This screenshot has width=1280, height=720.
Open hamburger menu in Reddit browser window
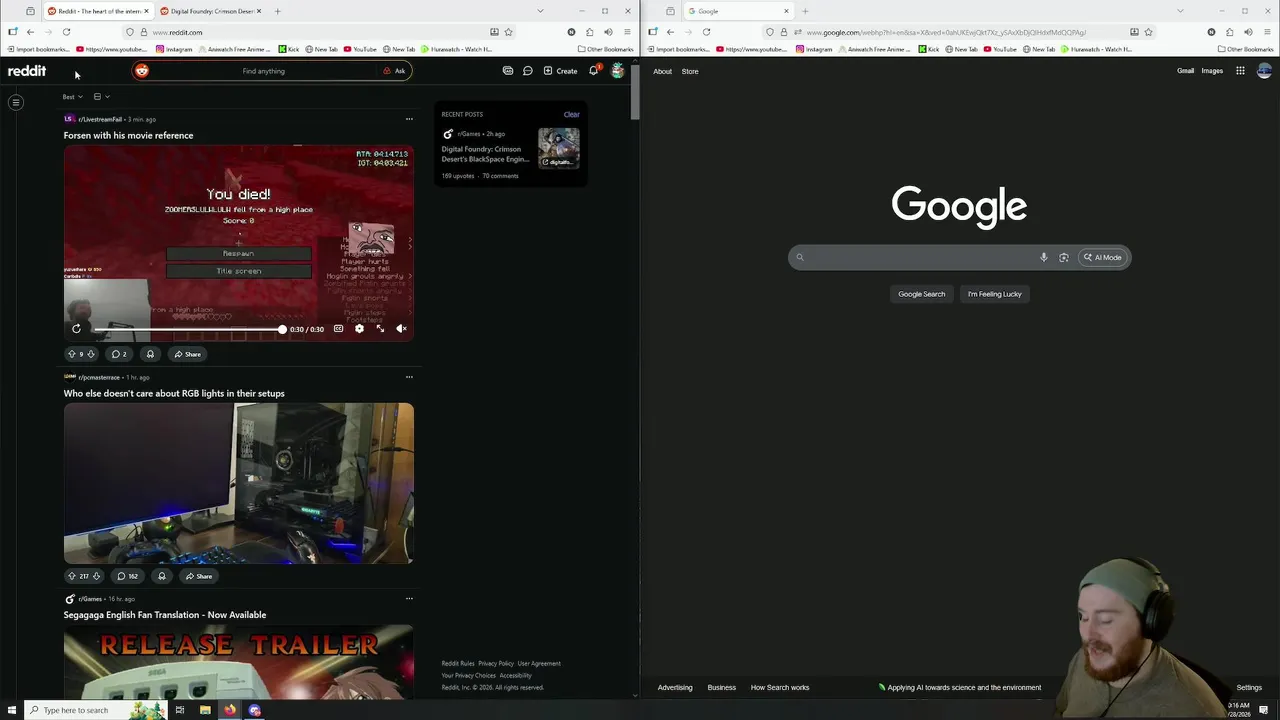627,32
